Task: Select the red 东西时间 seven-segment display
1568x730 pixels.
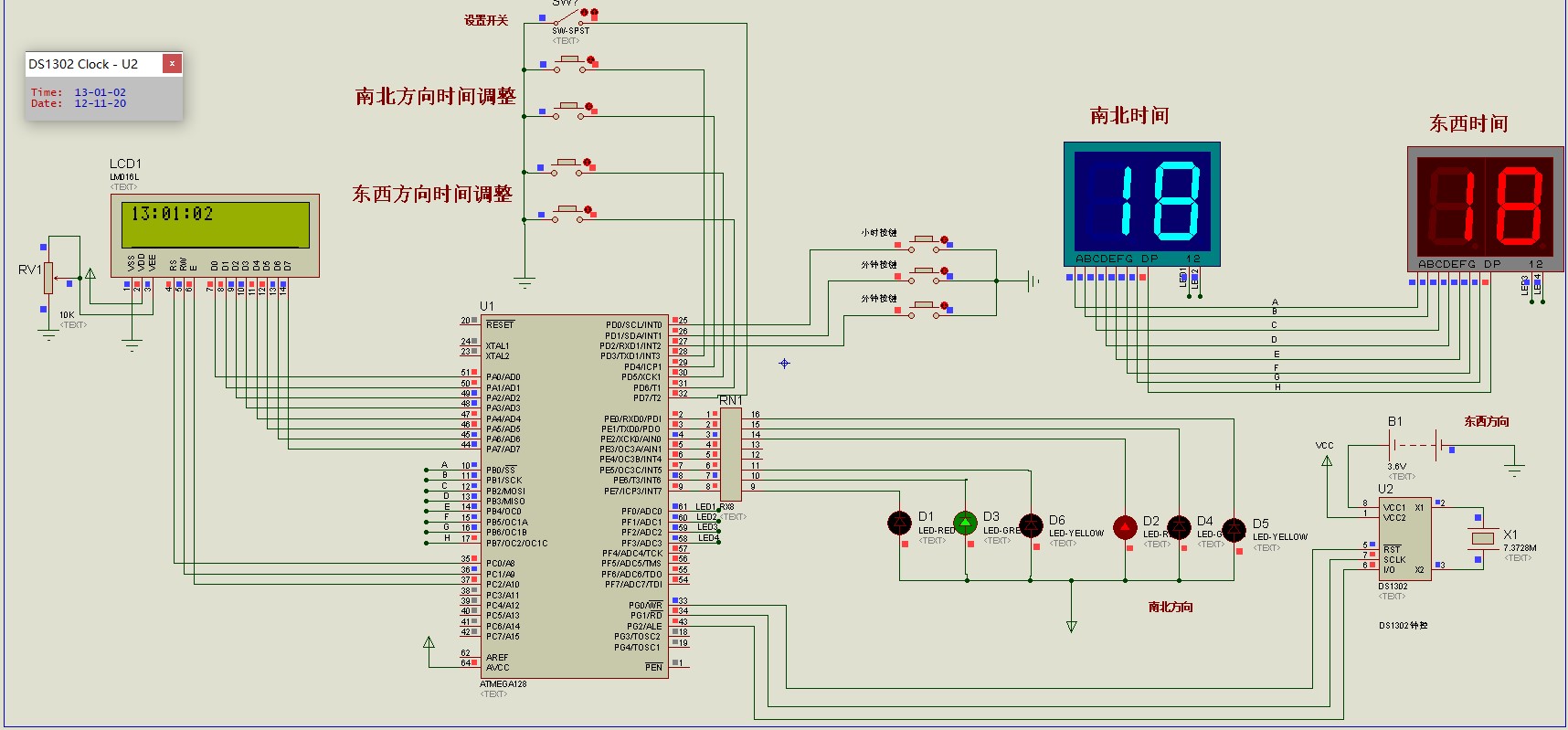Action: (1485, 208)
